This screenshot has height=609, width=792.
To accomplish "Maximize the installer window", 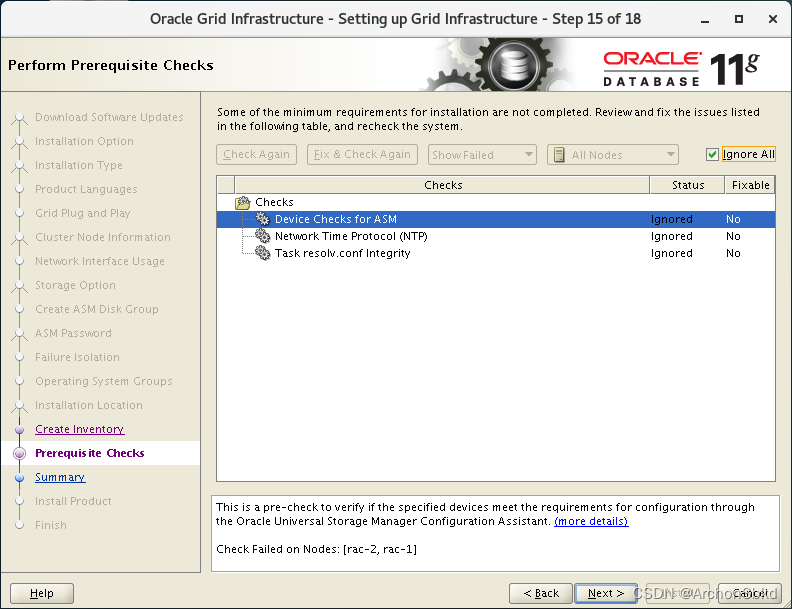I will pos(738,19).
